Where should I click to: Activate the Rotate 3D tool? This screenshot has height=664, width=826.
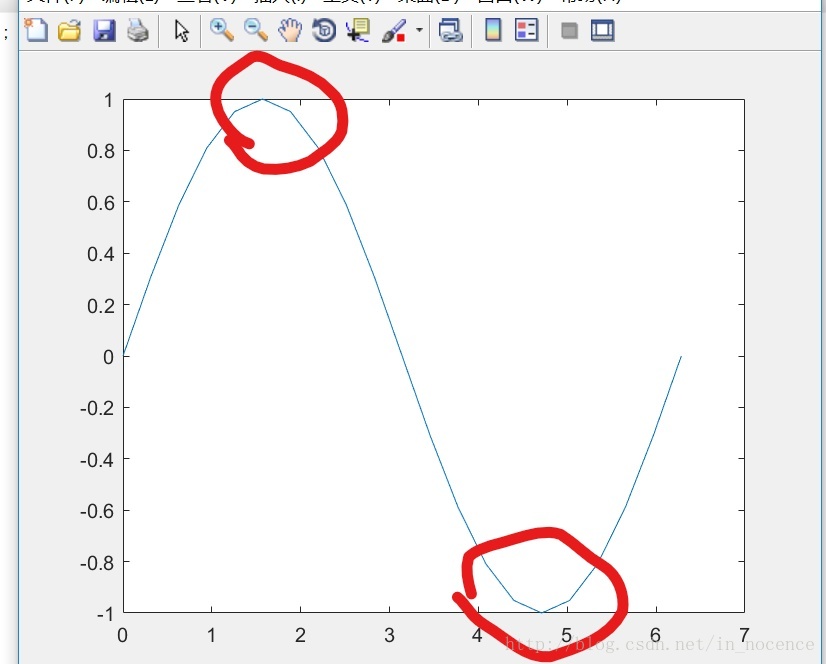[324, 31]
